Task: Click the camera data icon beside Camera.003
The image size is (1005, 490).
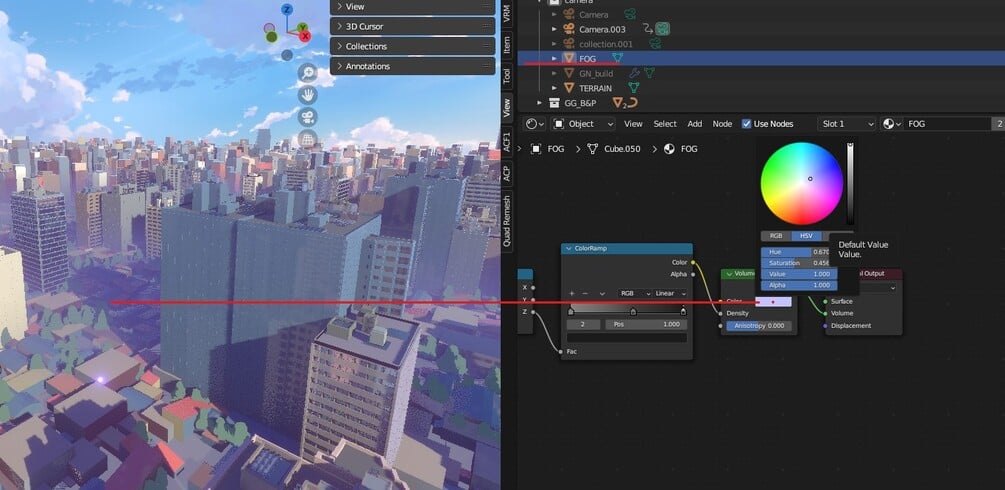Action: pyautogui.click(x=663, y=29)
